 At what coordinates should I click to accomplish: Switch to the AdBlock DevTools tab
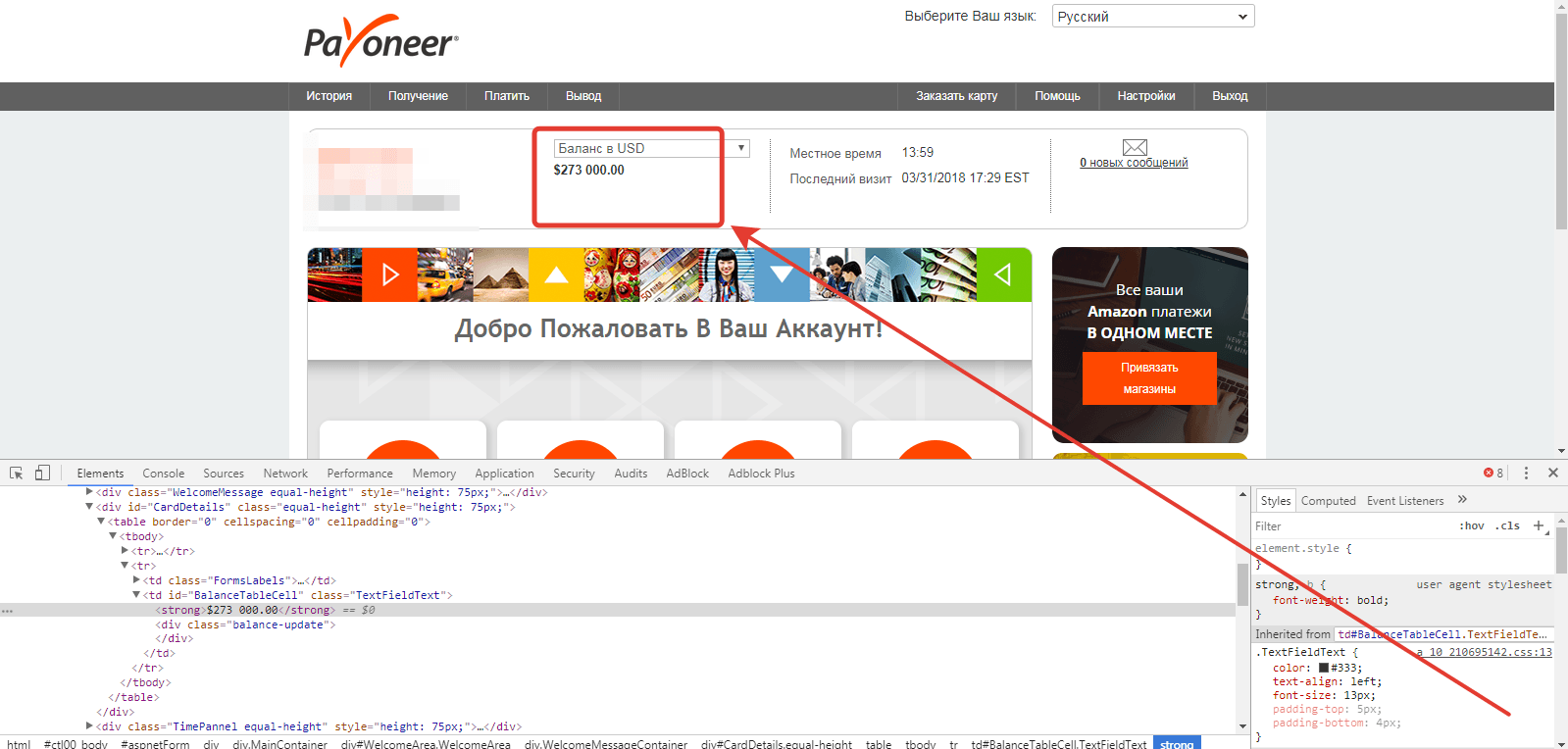(687, 473)
